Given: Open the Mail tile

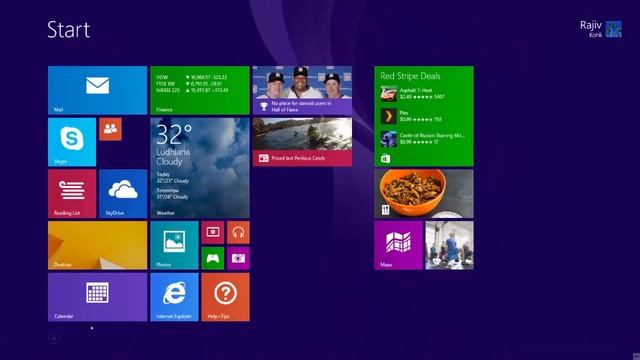Looking at the screenshot, I should pyautogui.click(x=98, y=90).
